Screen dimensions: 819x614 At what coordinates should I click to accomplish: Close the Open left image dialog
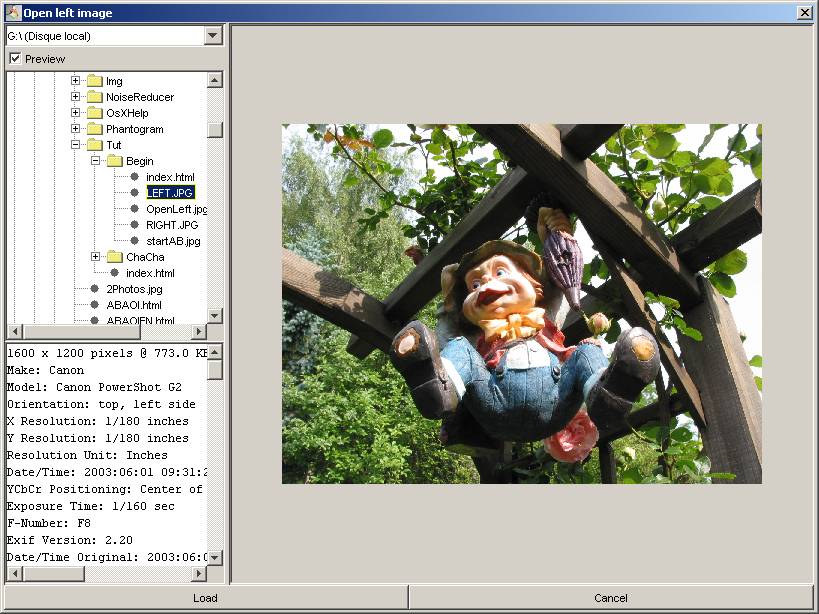click(x=805, y=13)
